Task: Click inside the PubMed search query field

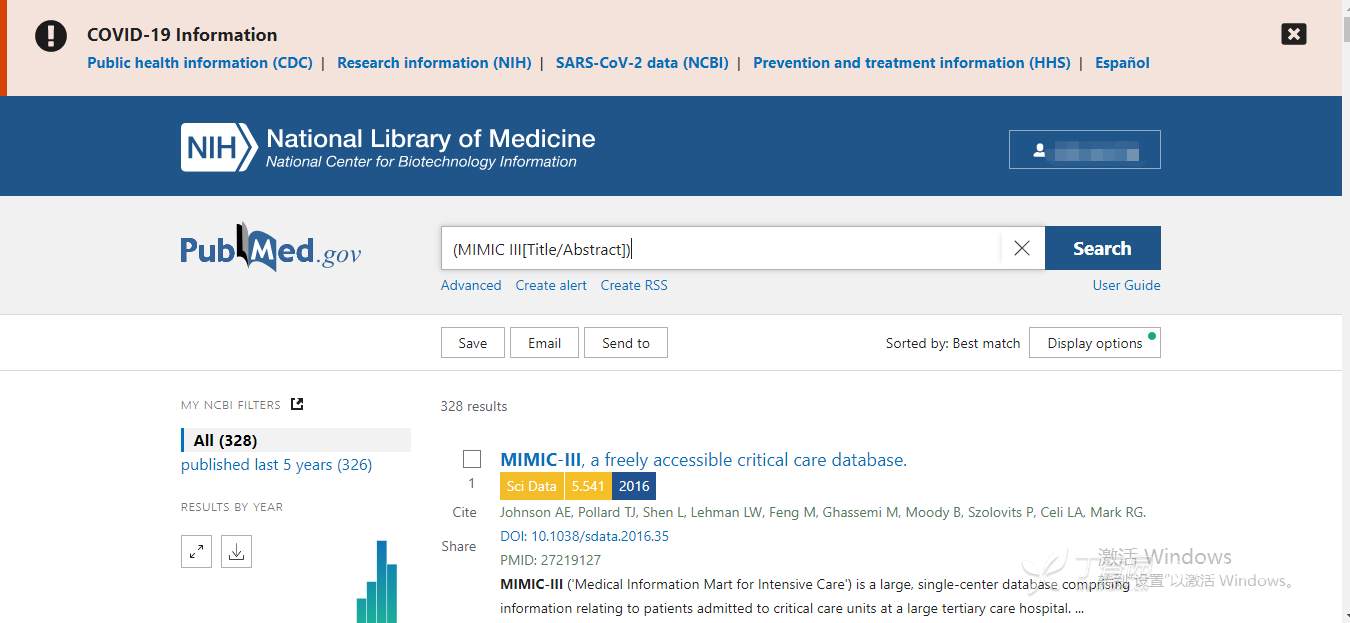Action: tap(720, 249)
